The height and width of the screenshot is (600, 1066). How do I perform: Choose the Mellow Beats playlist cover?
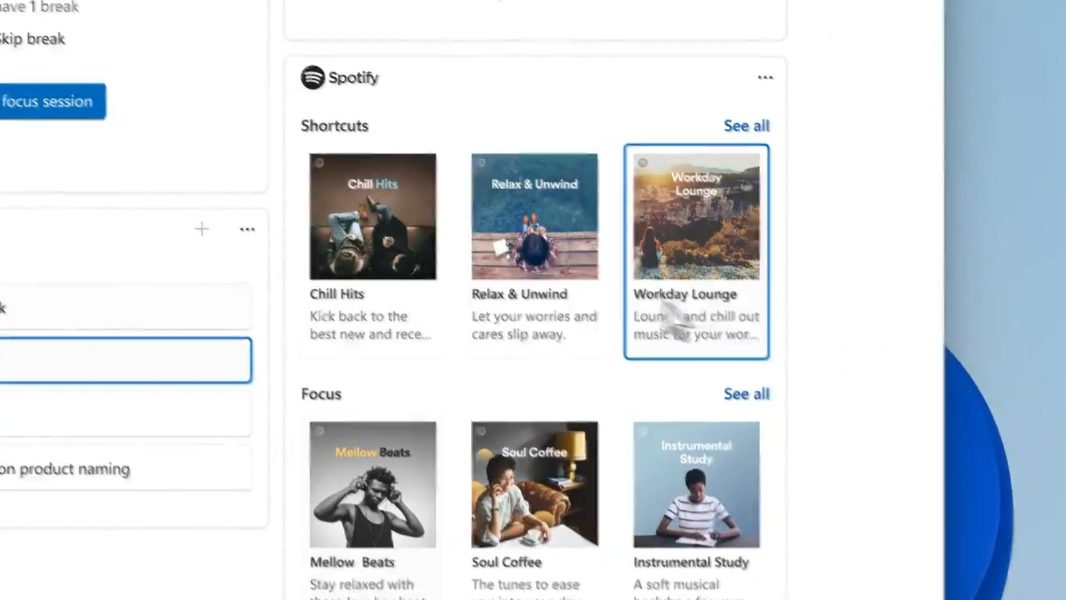(x=372, y=484)
